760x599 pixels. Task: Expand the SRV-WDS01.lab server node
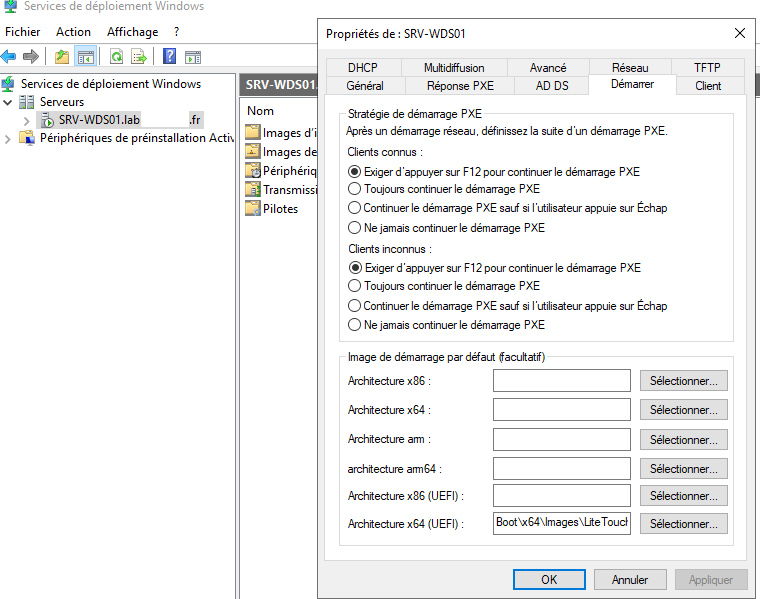coord(26,120)
